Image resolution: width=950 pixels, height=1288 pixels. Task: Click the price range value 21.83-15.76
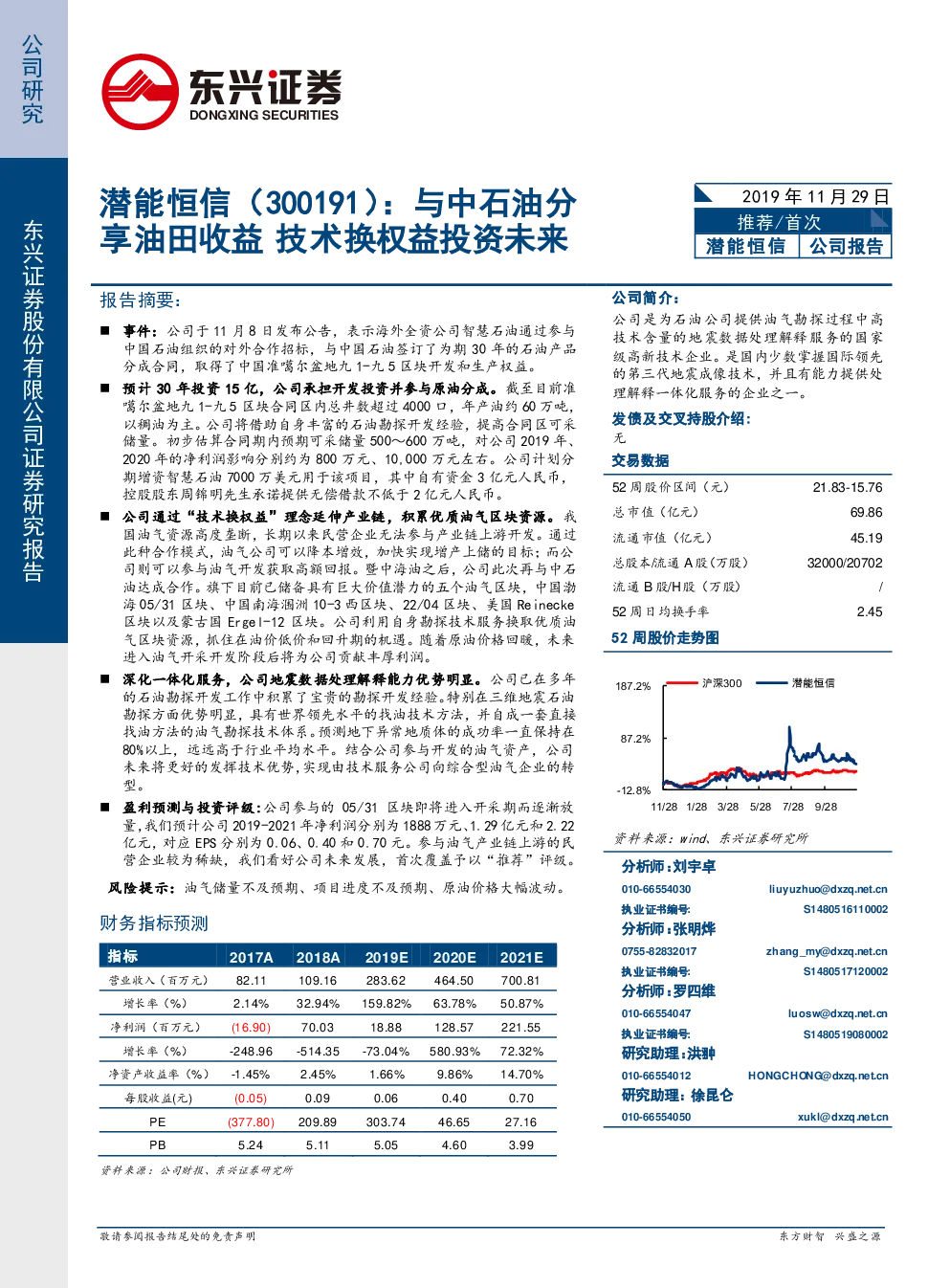point(848,487)
